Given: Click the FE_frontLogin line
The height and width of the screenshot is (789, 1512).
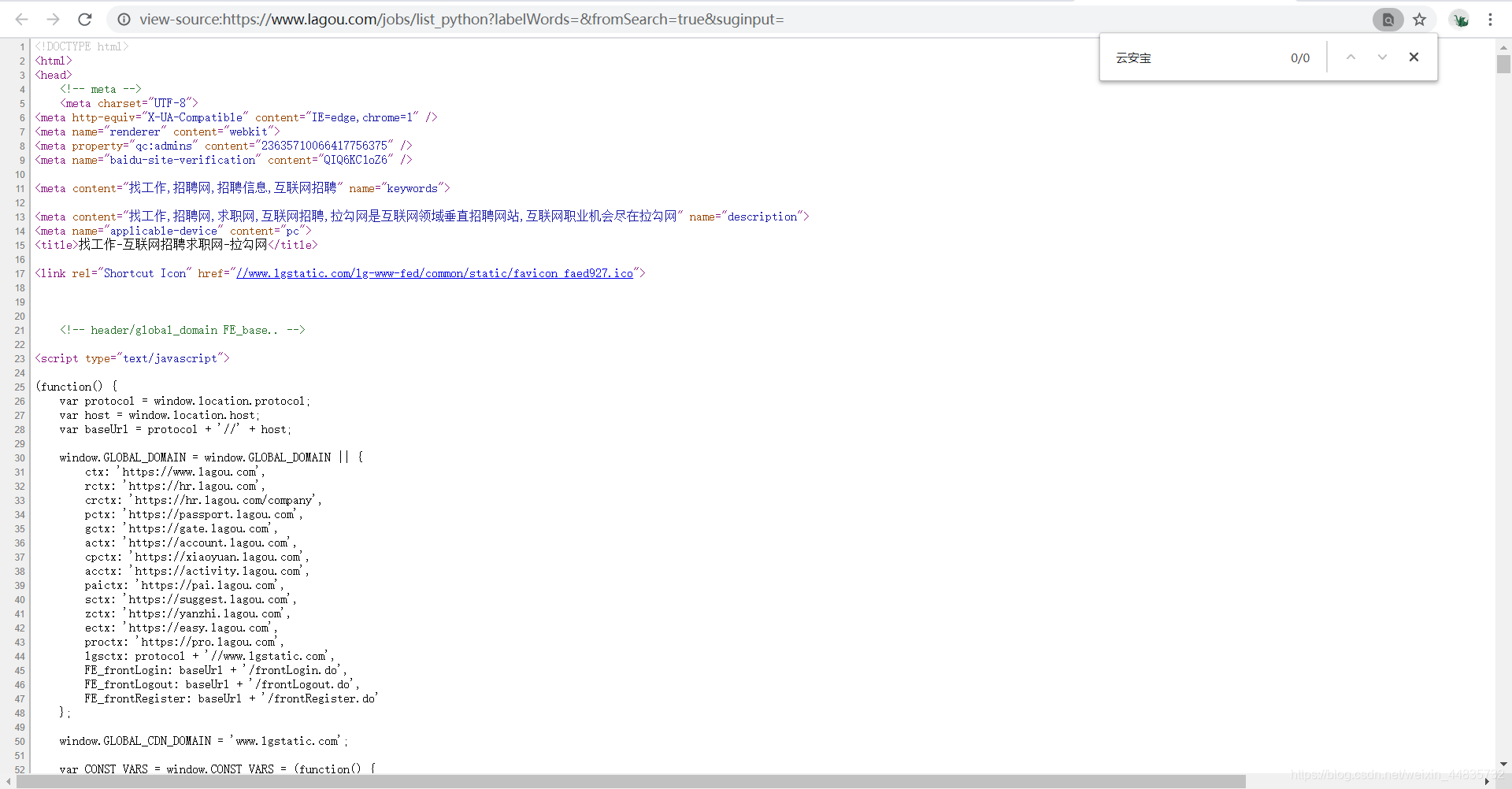Looking at the screenshot, I should [x=216, y=670].
